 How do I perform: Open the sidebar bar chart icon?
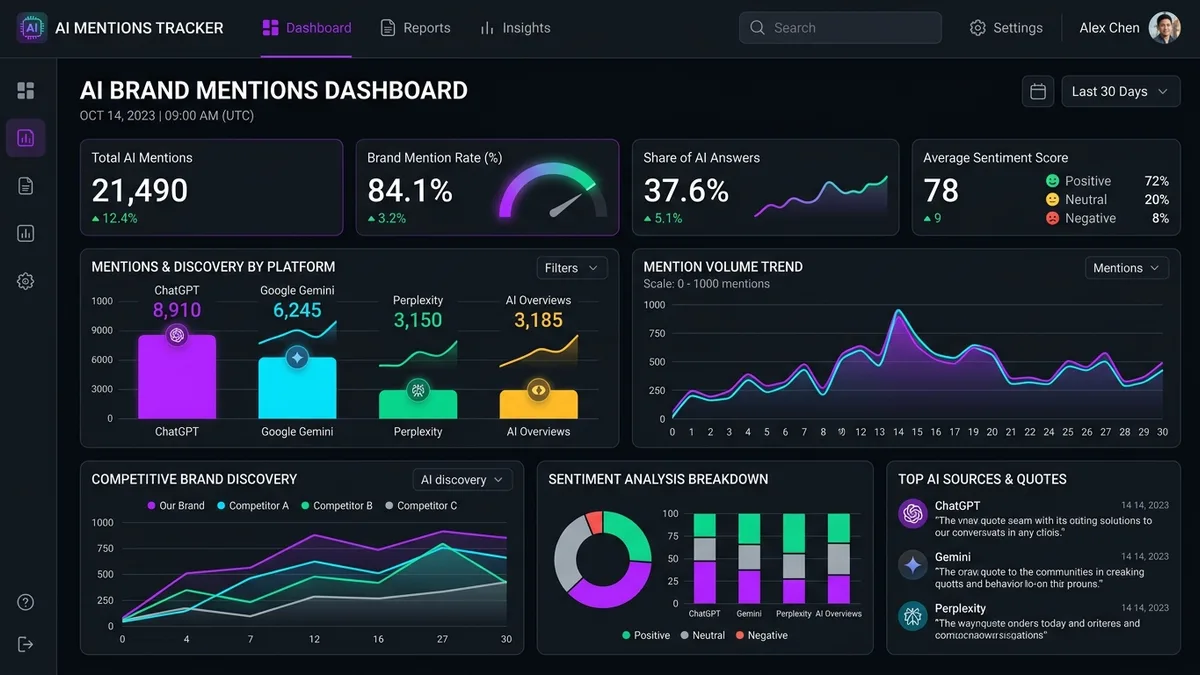[x=26, y=234]
